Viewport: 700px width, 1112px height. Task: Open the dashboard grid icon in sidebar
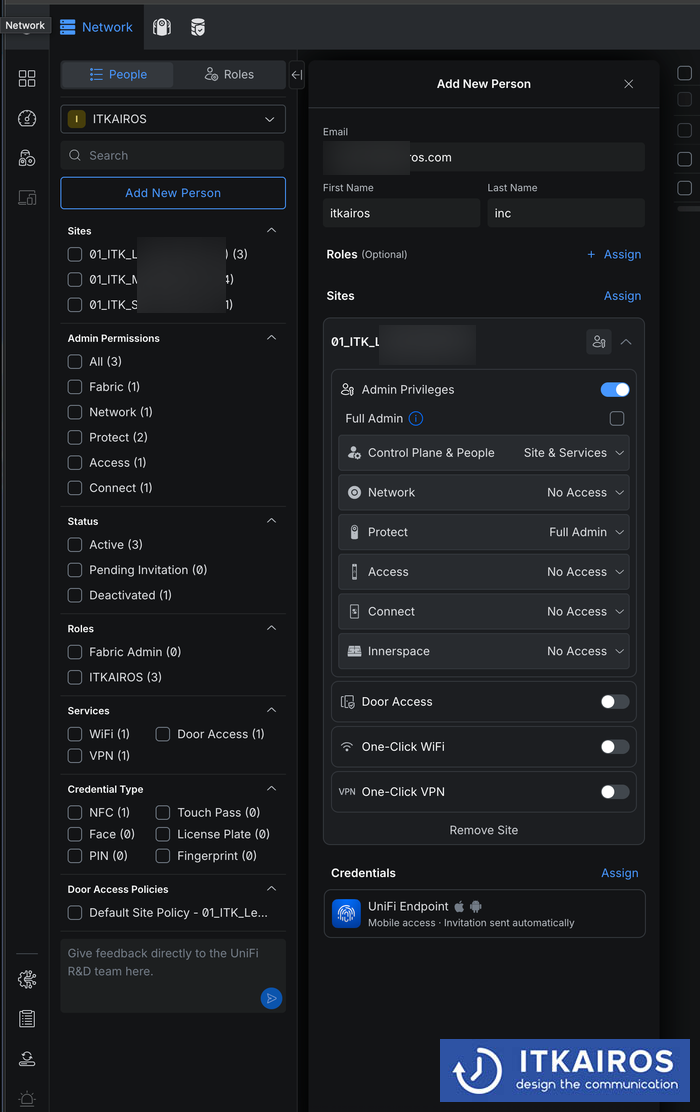[x=27, y=78]
